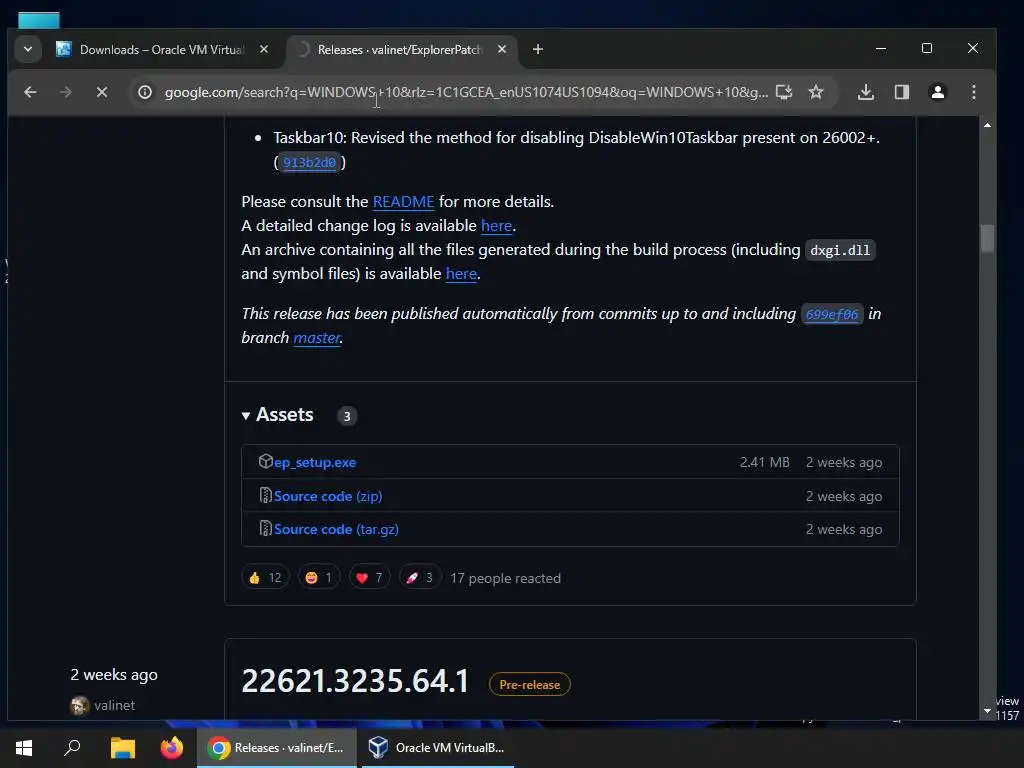Open Windows Start menu
Image resolution: width=1024 pixels, height=768 pixels.
[24, 748]
